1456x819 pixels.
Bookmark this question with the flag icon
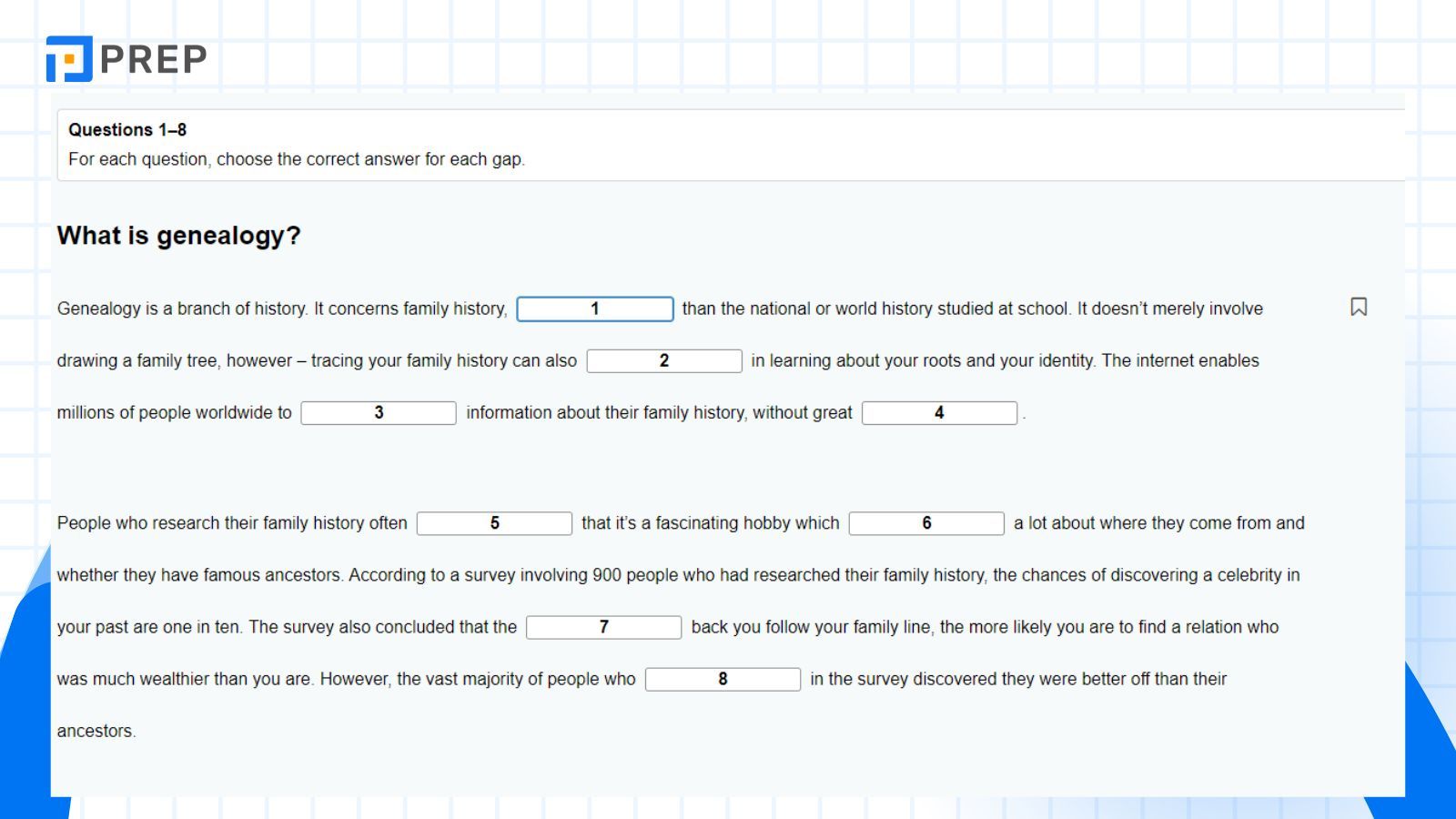pos(1359,308)
